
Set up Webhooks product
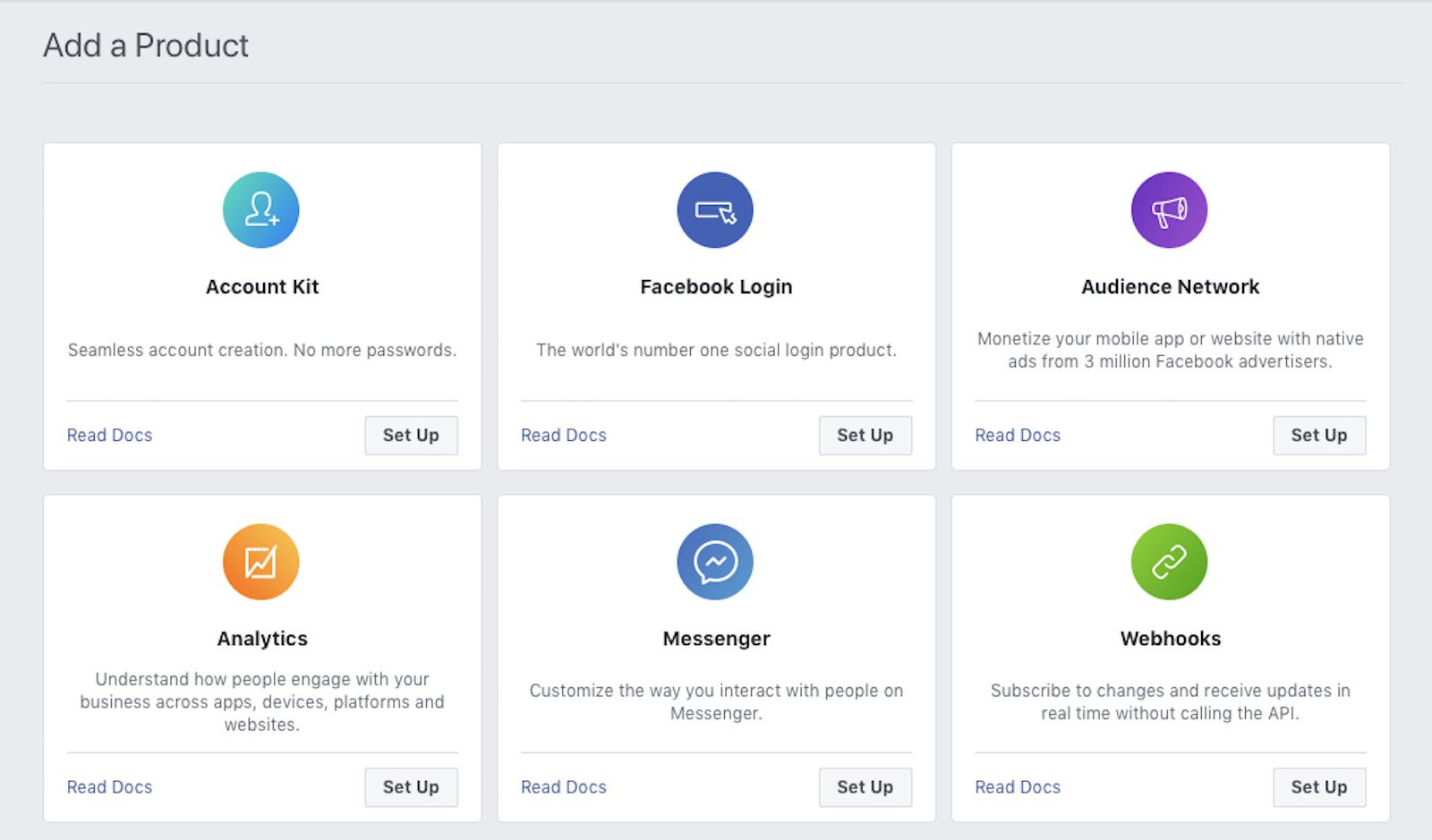coord(1319,787)
